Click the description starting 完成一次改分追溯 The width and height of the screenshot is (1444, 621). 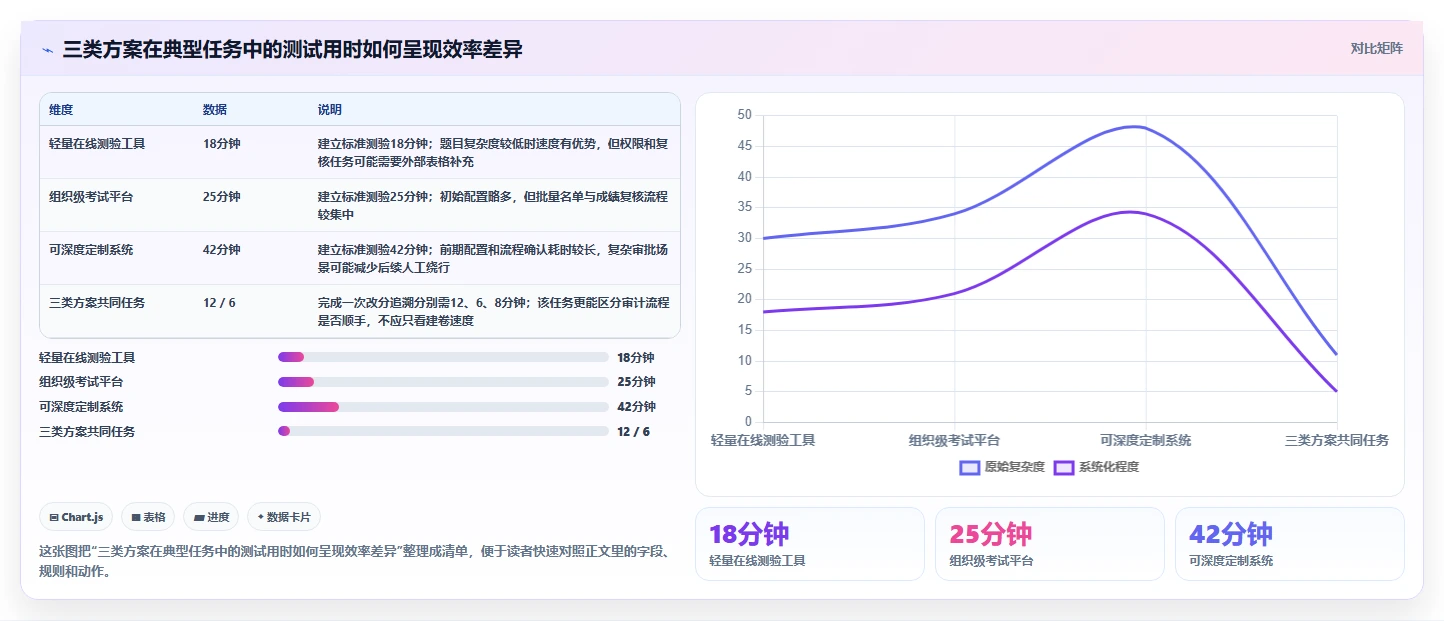[x=493, y=311]
